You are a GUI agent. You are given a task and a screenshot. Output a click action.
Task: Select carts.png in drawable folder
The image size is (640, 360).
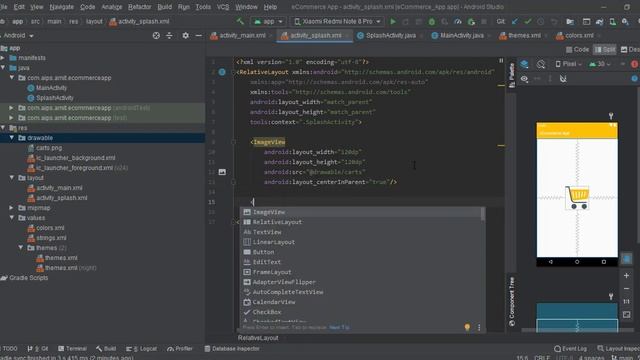tap(49, 148)
